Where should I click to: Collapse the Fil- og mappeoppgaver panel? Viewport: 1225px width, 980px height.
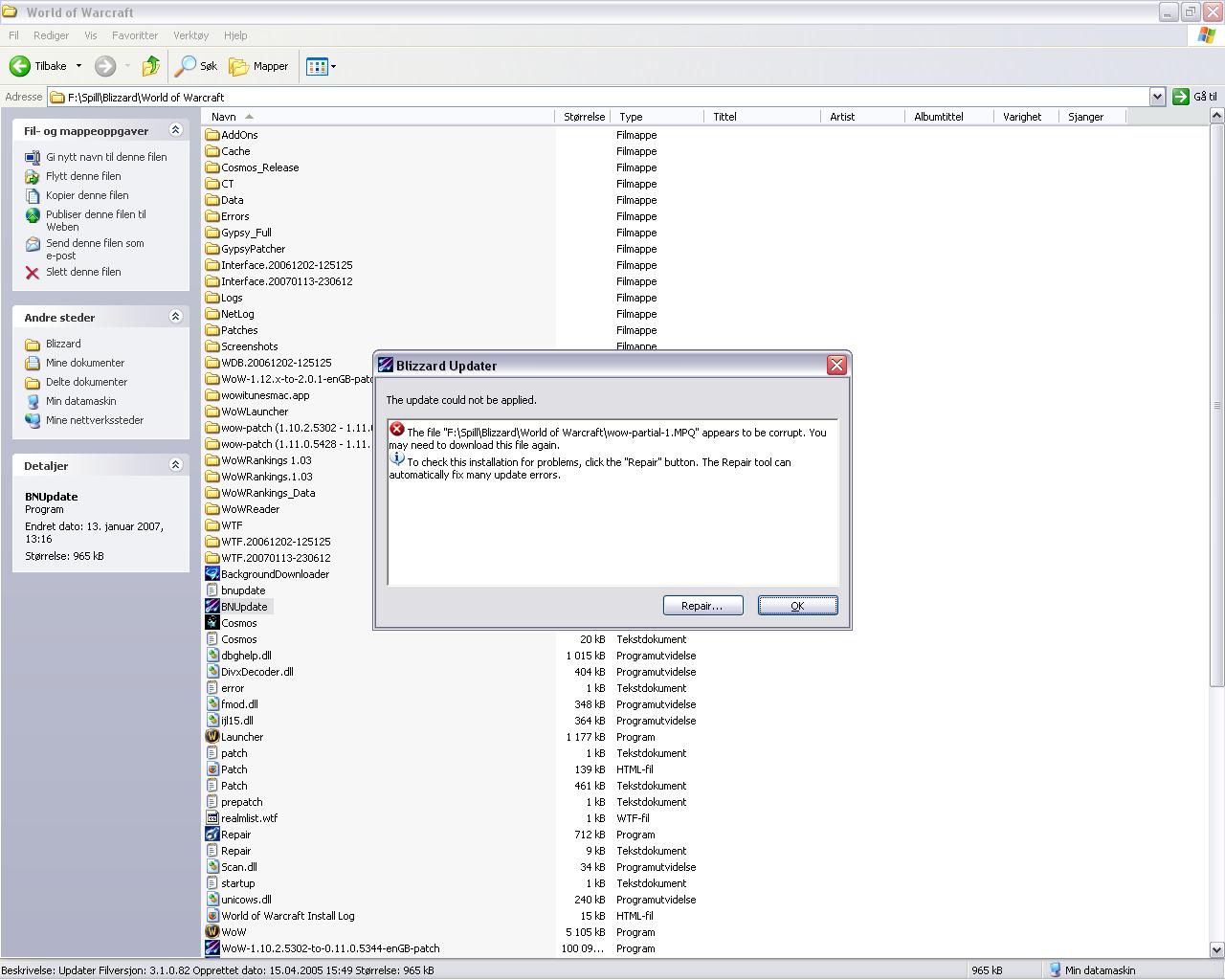tap(175, 130)
